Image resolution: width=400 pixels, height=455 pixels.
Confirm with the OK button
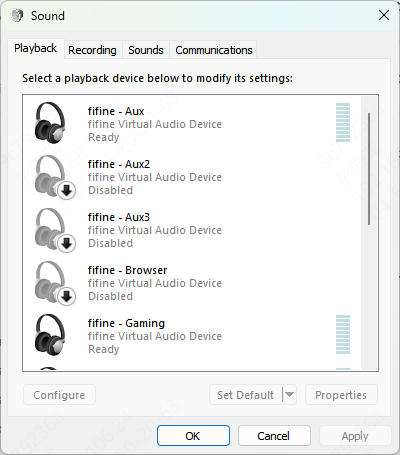tap(193, 436)
